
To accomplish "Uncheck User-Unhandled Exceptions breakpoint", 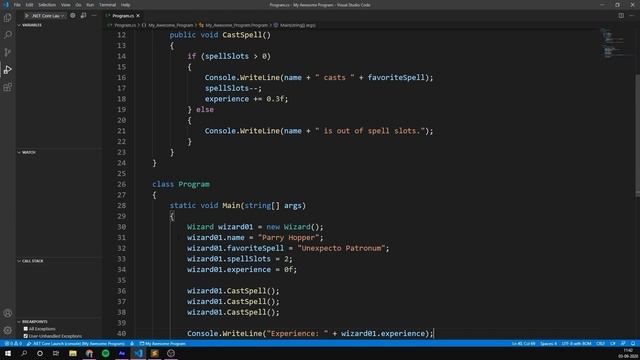I will point(26,336).
